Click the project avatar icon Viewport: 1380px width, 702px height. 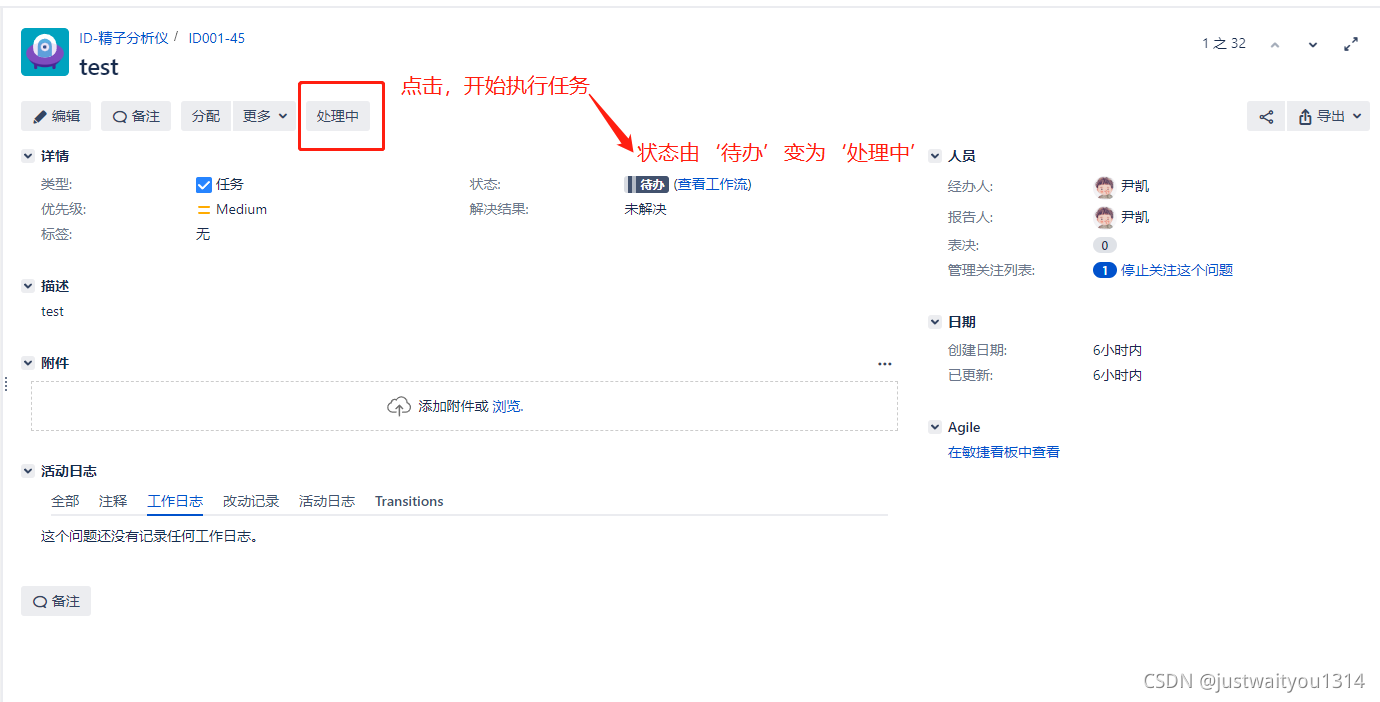[45, 52]
